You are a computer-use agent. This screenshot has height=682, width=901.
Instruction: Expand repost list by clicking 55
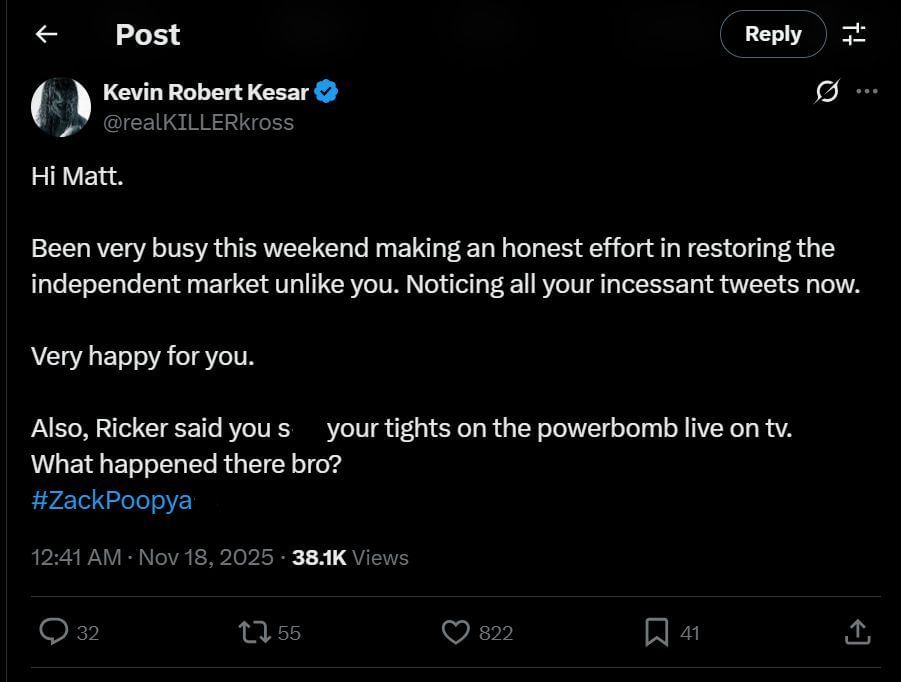pyautogui.click(x=292, y=632)
